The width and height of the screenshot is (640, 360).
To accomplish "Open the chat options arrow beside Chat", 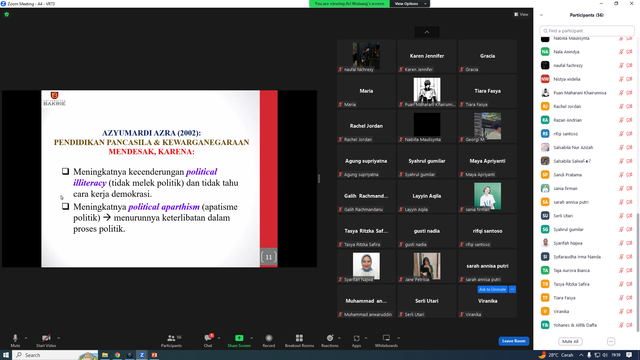I will [x=219, y=338].
